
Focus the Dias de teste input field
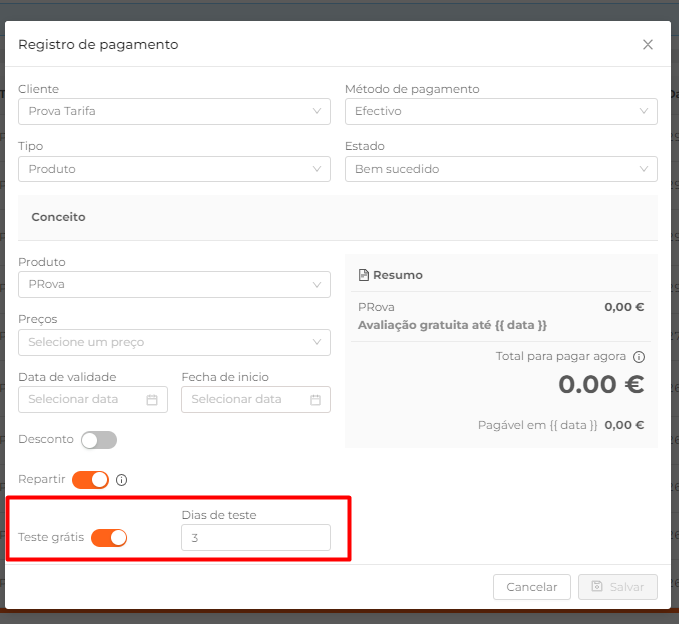click(255, 538)
